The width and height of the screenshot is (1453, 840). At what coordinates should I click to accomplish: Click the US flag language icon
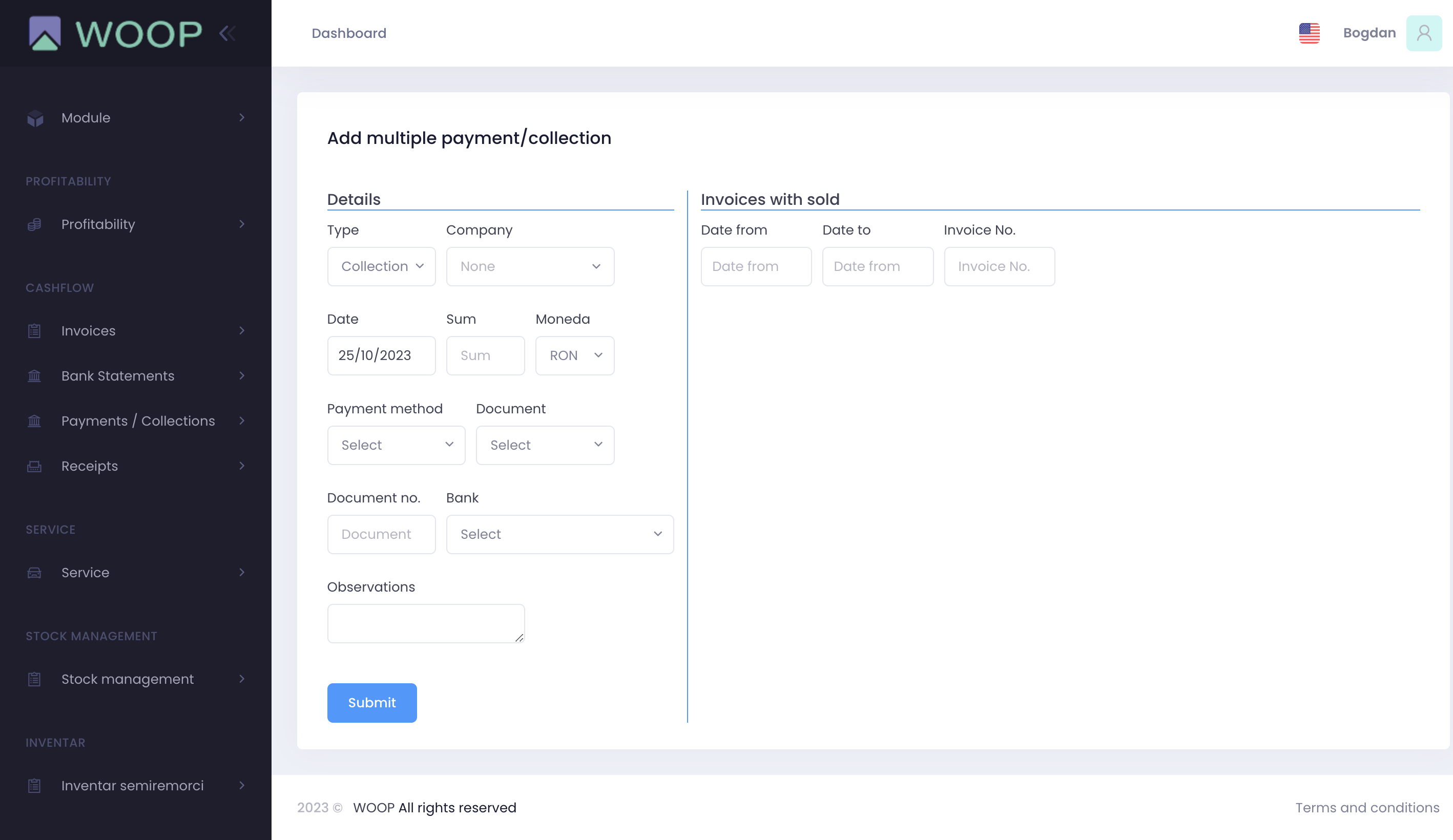point(1310,33)
